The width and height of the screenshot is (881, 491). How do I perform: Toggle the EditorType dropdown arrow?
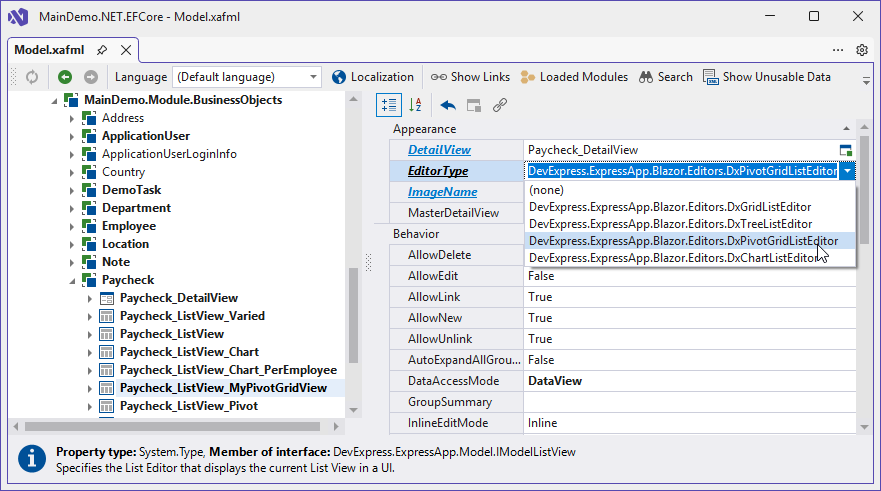tap(847, 171)
